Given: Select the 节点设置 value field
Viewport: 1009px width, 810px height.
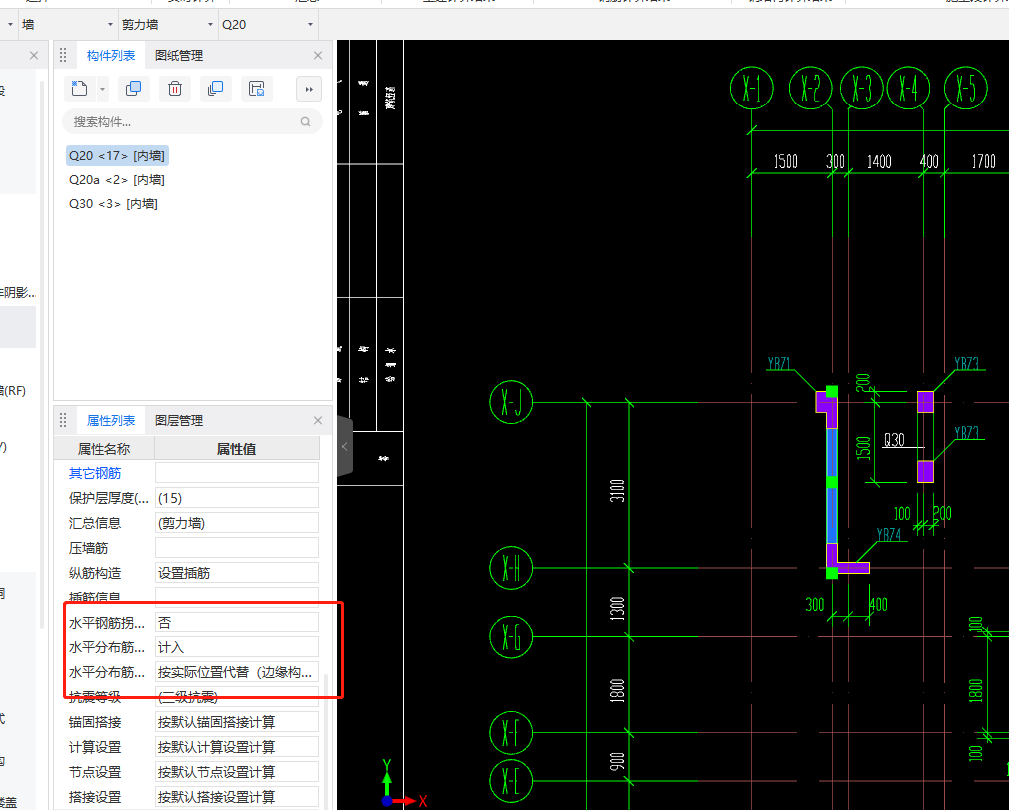Looking at the screenshot, I should (x=237, y=772).
